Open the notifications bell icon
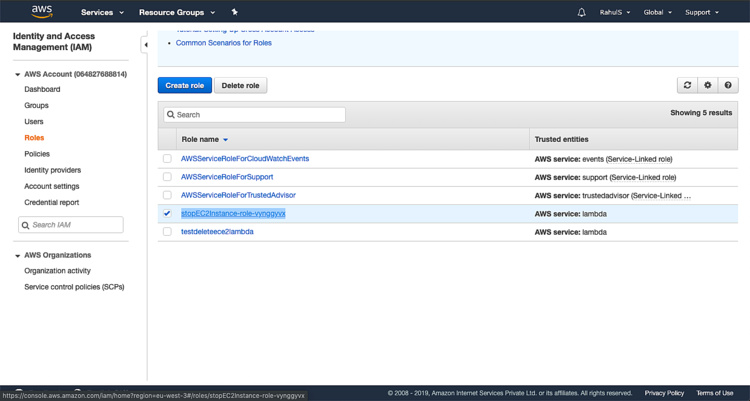 tap(582, 12)
